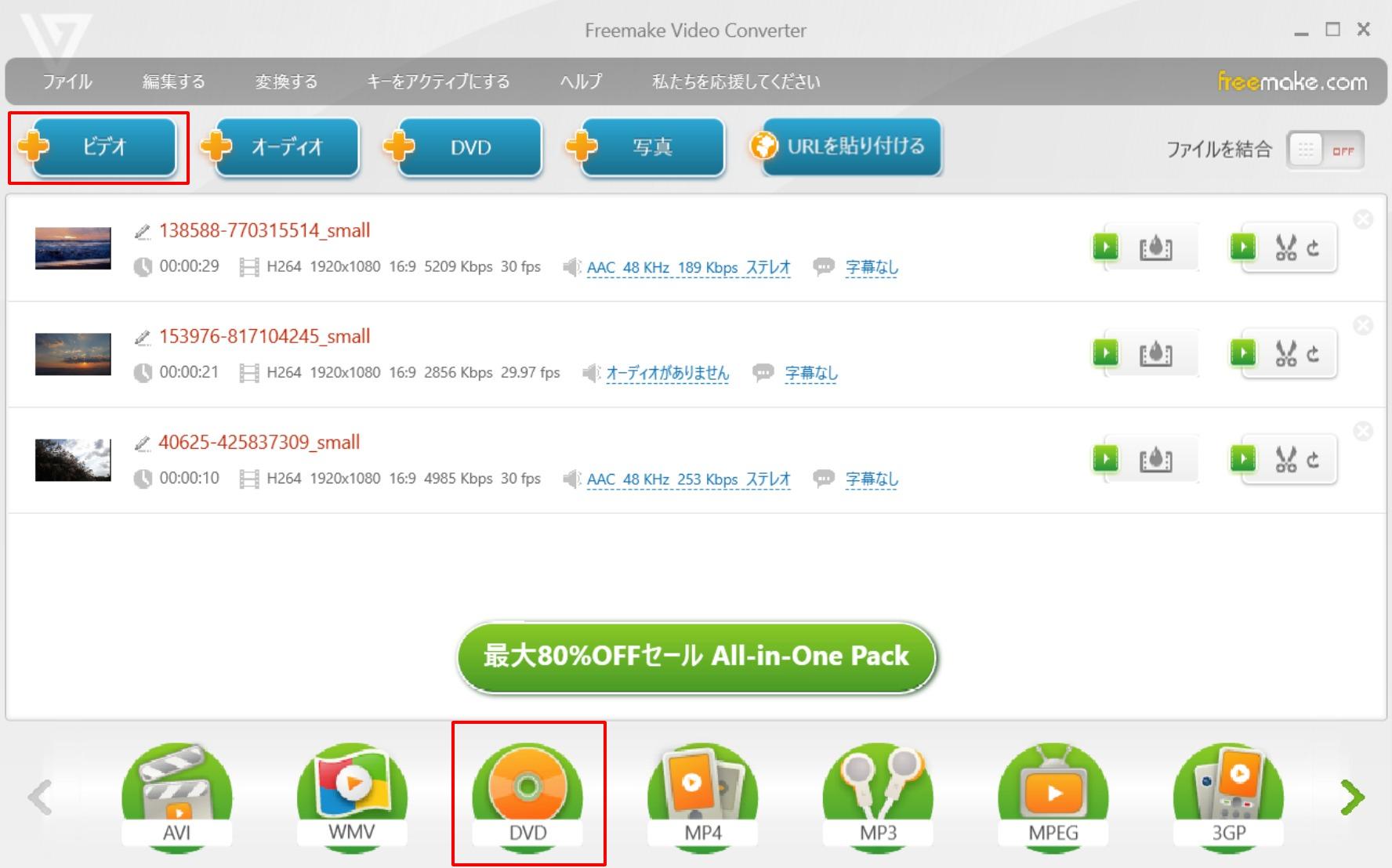Screen dimensions: 1392x868
Task: Play edit preview for 138588 video
Action: coord(1243,248)
